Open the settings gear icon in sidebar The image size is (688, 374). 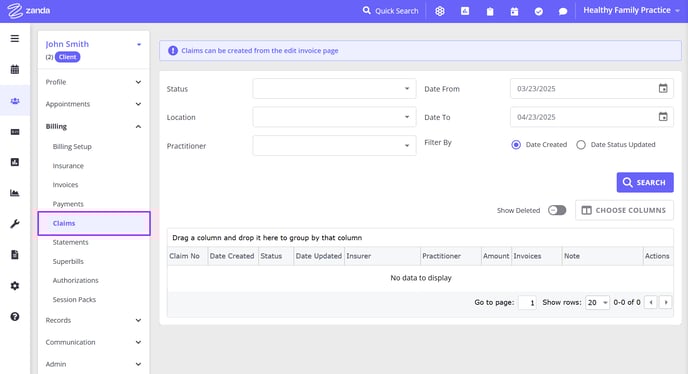point(14,286)
